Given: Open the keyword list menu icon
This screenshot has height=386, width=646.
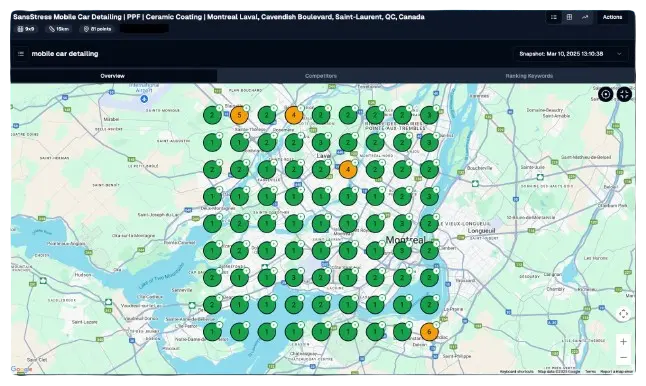Looking at the screenshot, I should point(21,54).
